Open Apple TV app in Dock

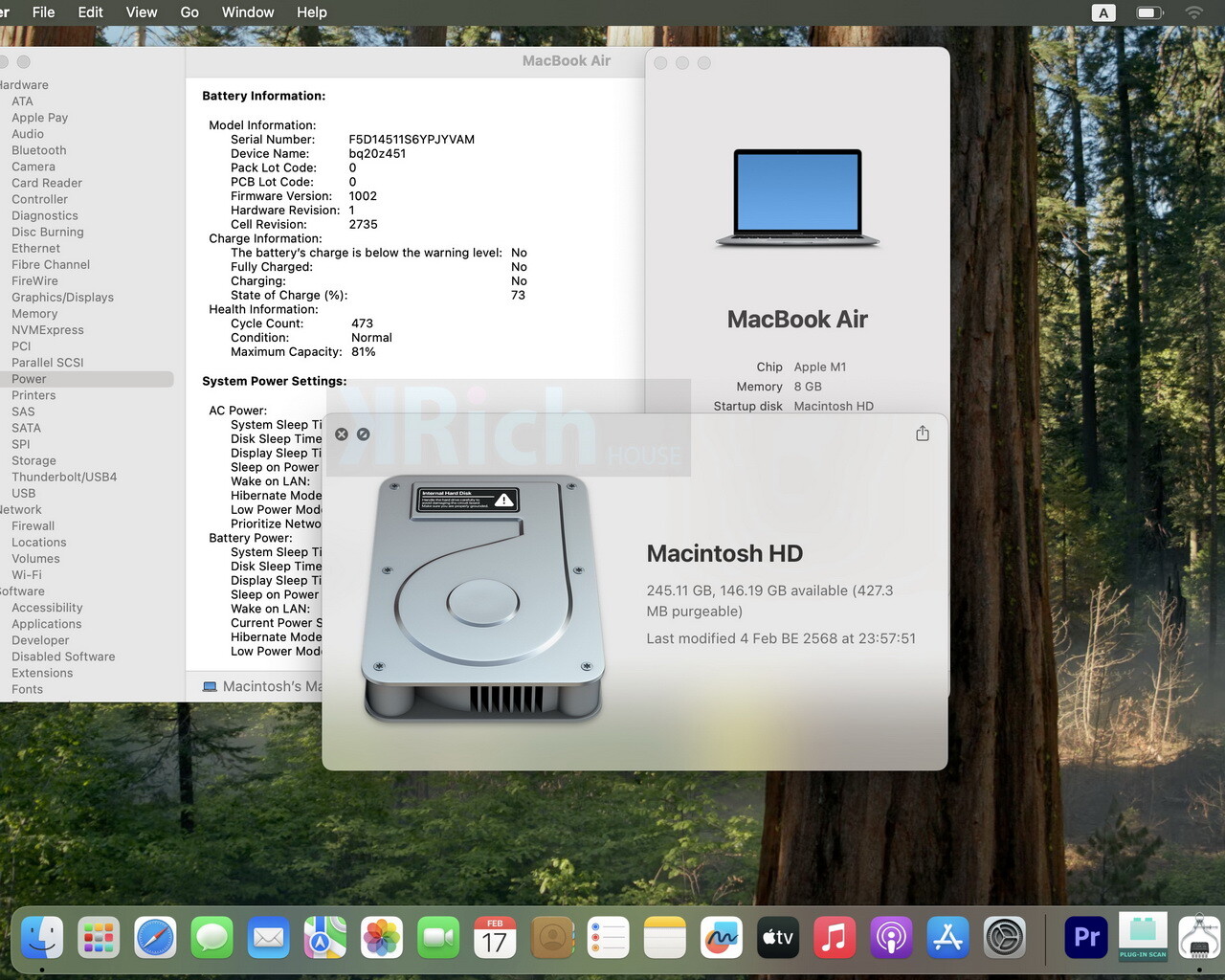pos(777,938)
